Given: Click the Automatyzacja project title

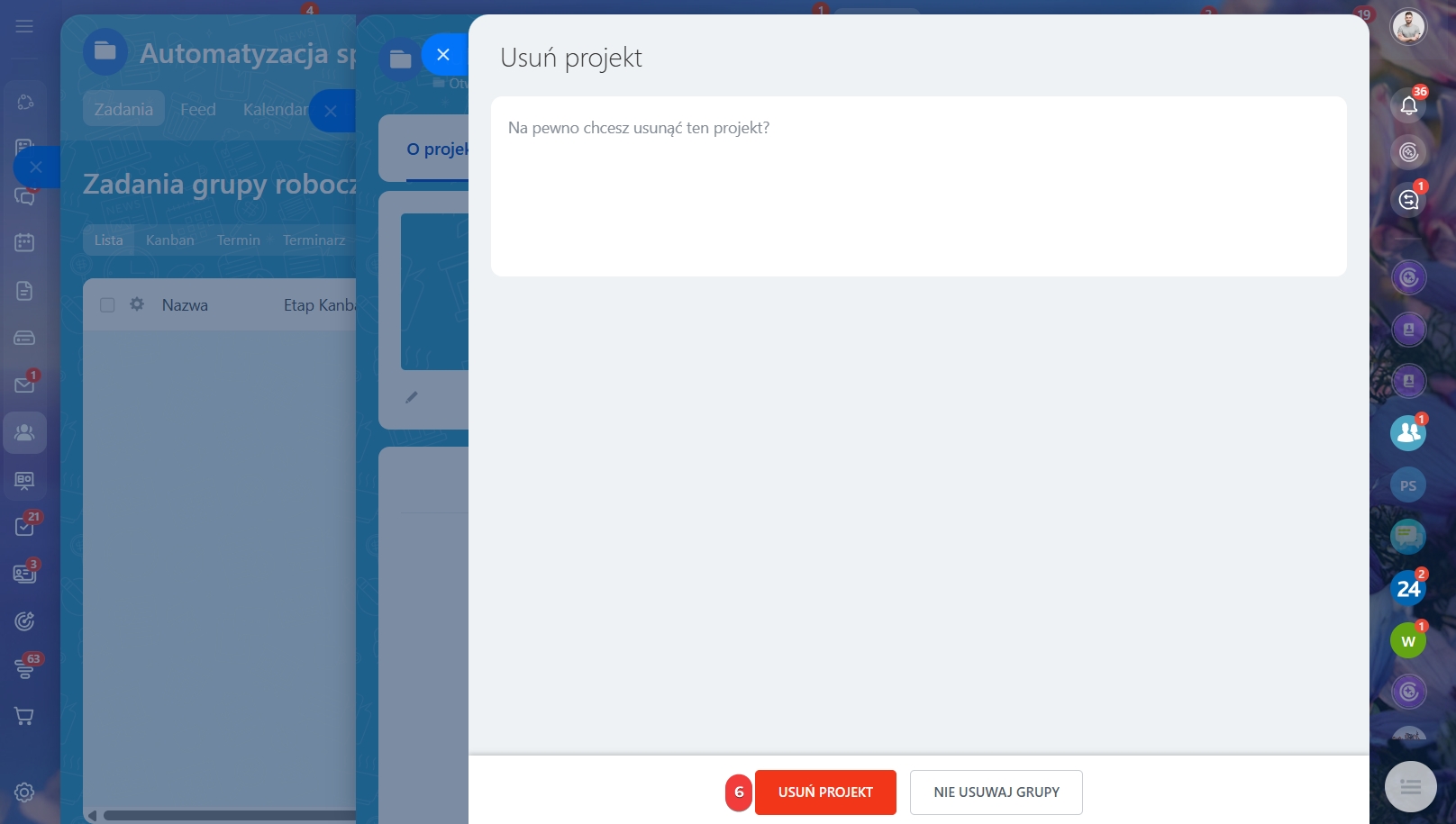Looking at the screenshot, I should click(x=247, y=53).
